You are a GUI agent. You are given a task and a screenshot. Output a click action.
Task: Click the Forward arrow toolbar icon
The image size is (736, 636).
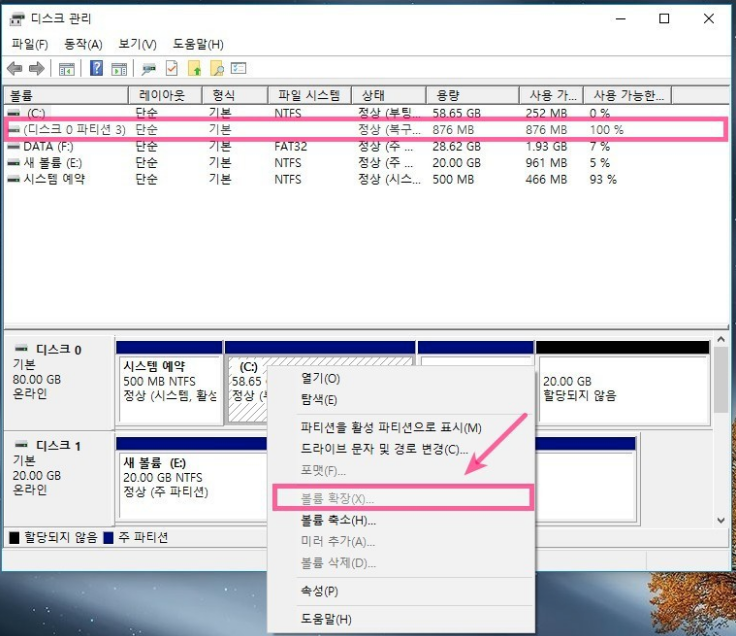click(x=37, y=69)
